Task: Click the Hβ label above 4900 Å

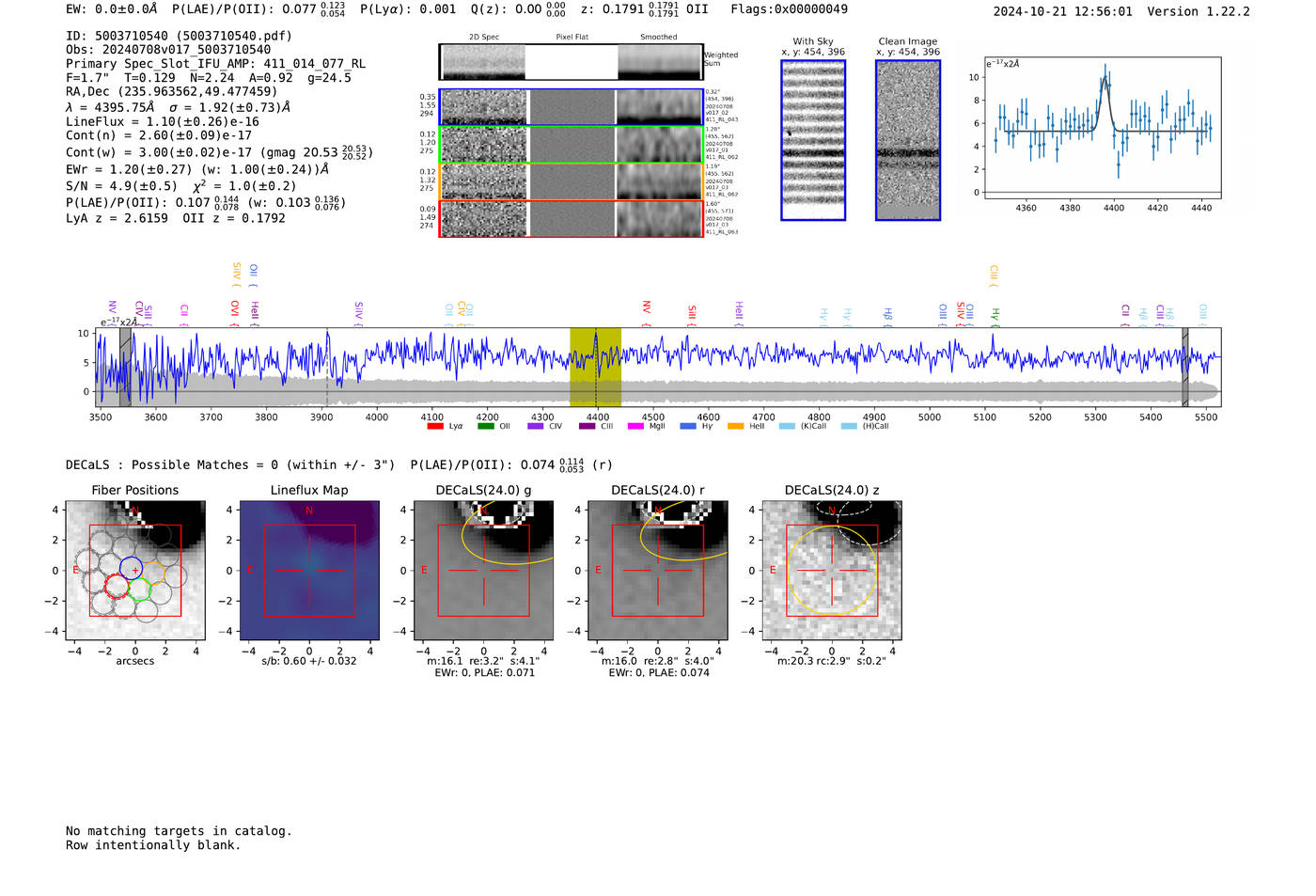Action: tap(886, 316)
